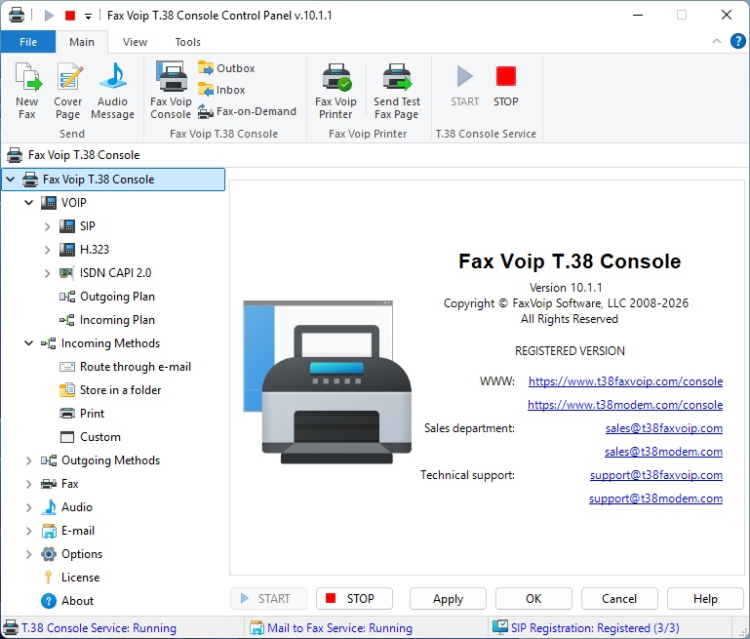This screenshot has height=639, width=750.
Task: Open the License tree item
Action: point(71,578)
